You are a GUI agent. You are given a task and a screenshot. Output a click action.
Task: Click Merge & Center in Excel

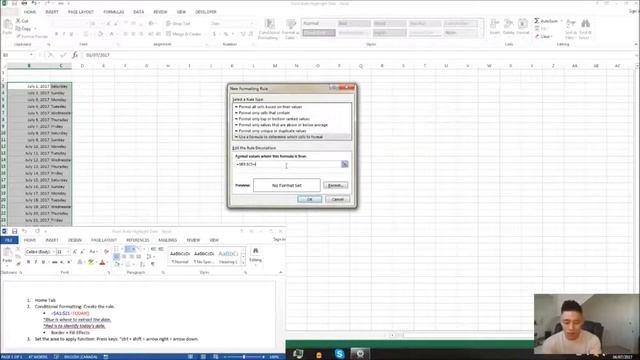click(x=184, y=34)
